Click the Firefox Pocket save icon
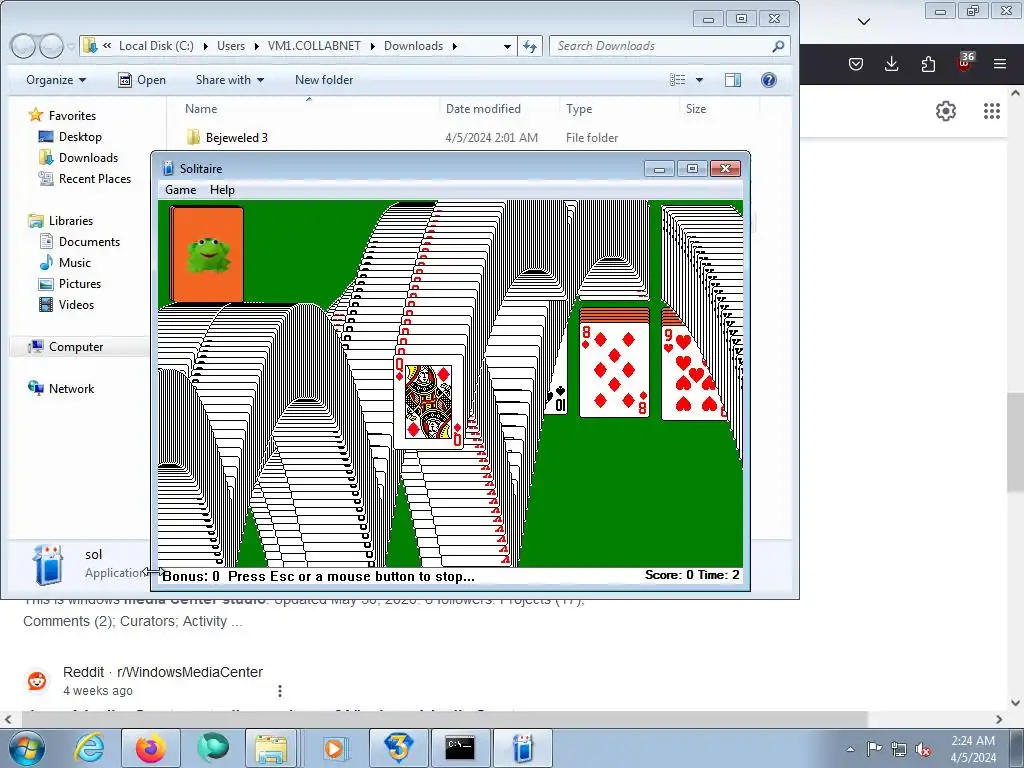The width and height of the screenshot is (1024, 768). point(856,64)
